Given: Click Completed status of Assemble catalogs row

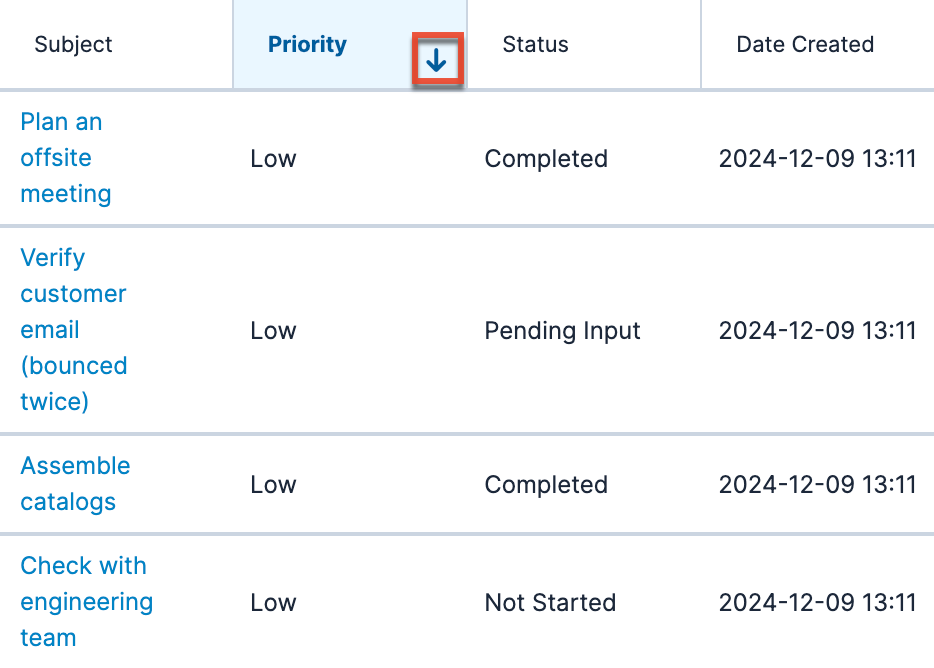Looking at the screenshot, I should (546, 485).
